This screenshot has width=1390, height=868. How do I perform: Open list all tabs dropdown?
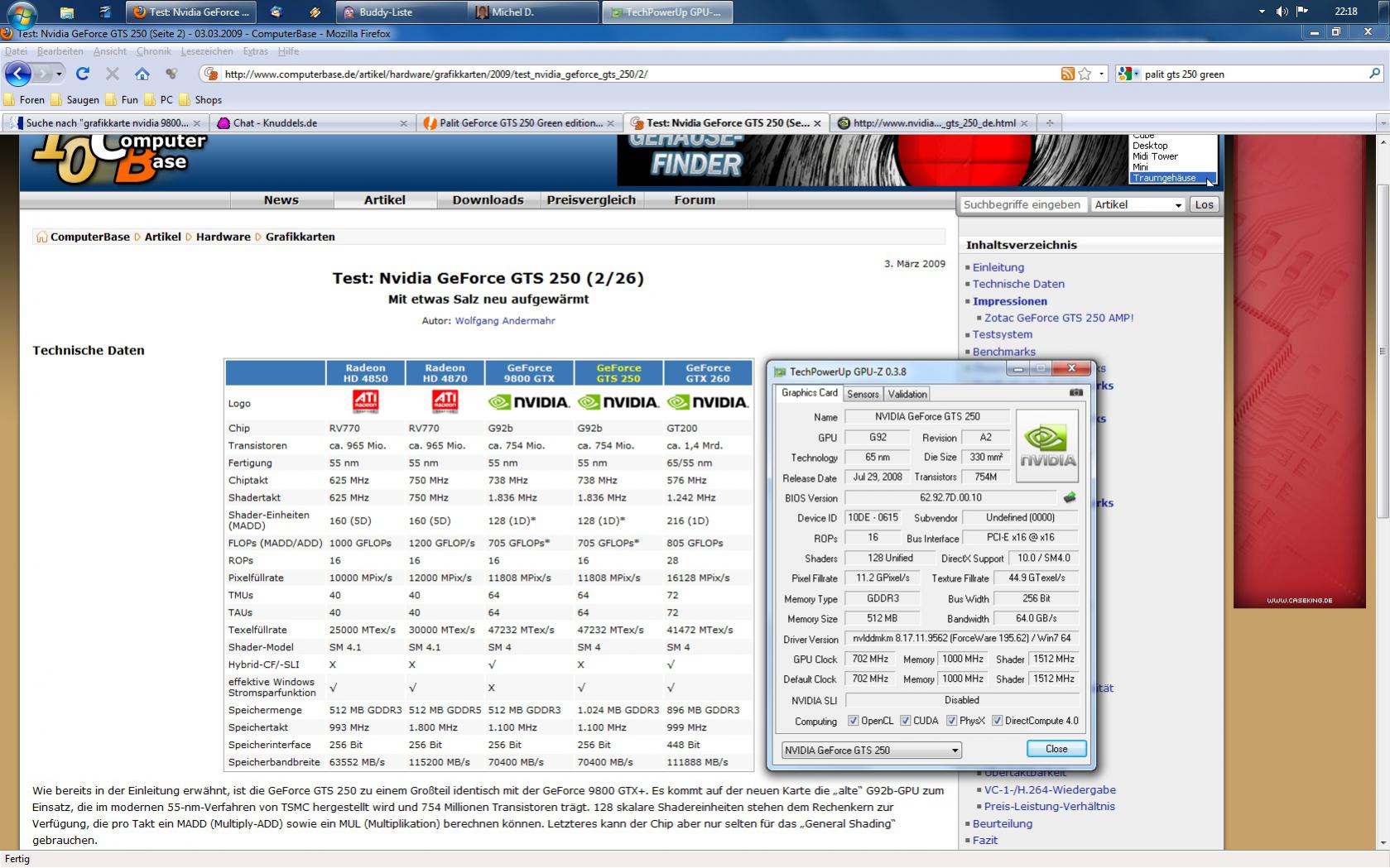click(1383, 123)
